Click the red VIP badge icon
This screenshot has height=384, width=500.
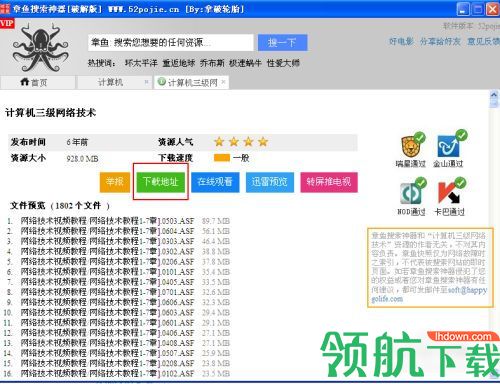(x=7, y=24)
